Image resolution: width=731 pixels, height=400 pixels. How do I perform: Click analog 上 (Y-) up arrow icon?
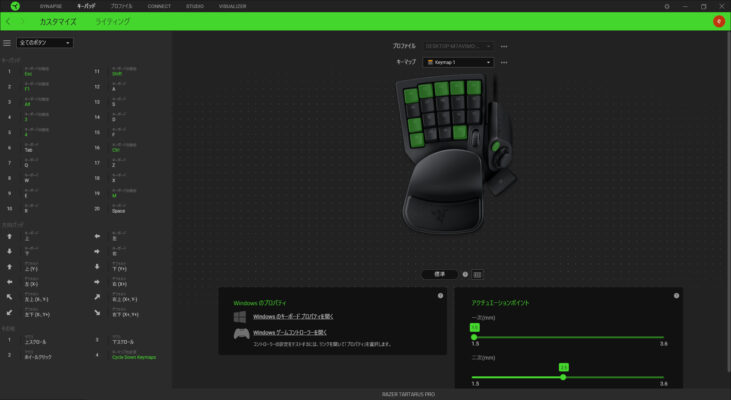click(9, 267)
